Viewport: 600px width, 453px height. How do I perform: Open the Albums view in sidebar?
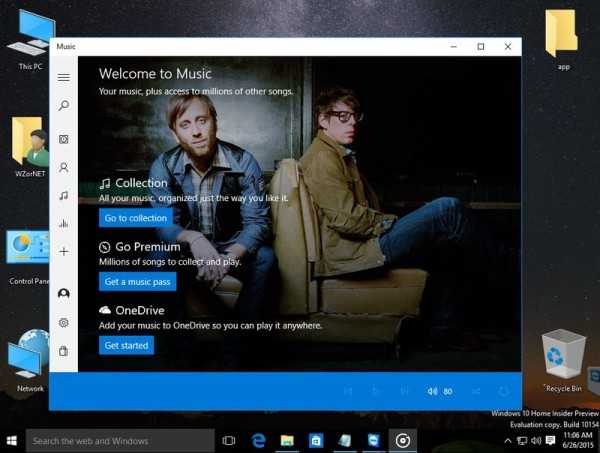click(x=64, y=139)
